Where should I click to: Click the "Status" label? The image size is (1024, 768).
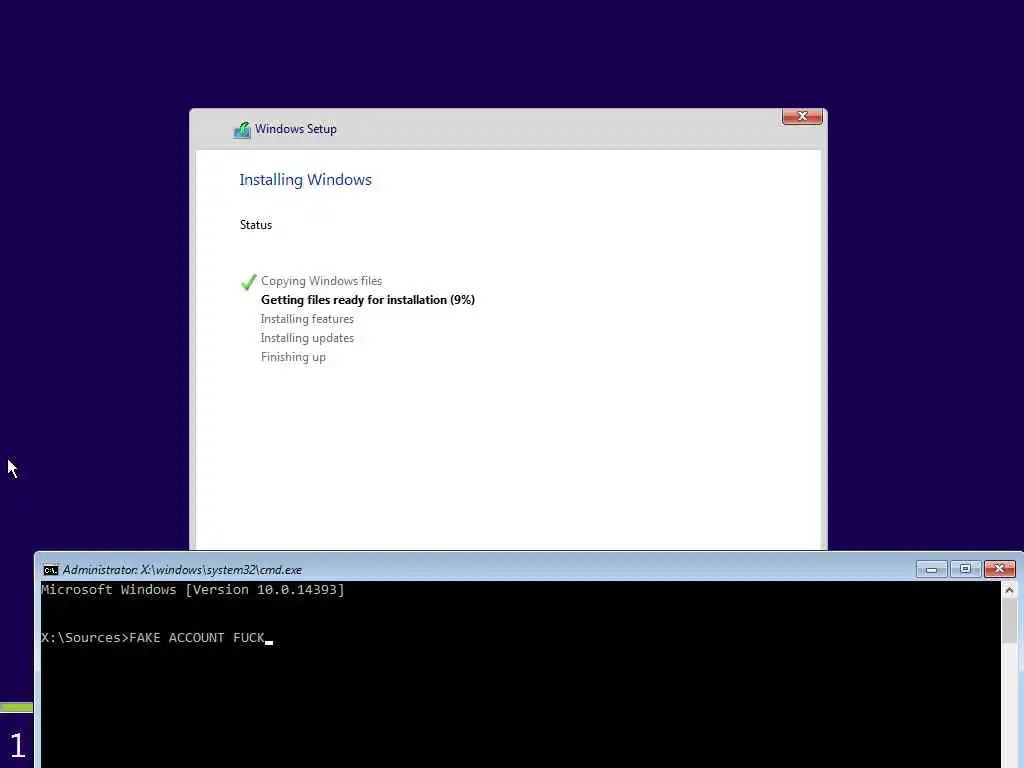pyautogui.click(x=255, y=225)
